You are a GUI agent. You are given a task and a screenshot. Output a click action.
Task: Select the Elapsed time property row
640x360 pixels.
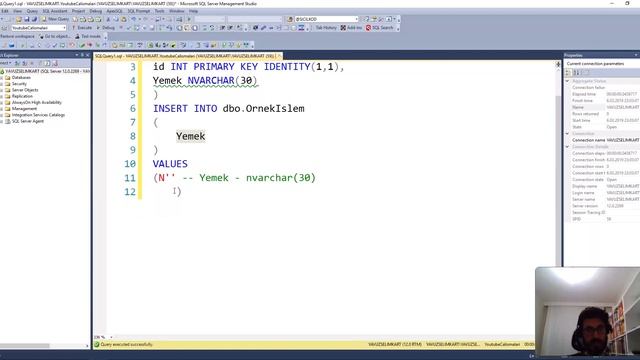[x=605, y=94]
